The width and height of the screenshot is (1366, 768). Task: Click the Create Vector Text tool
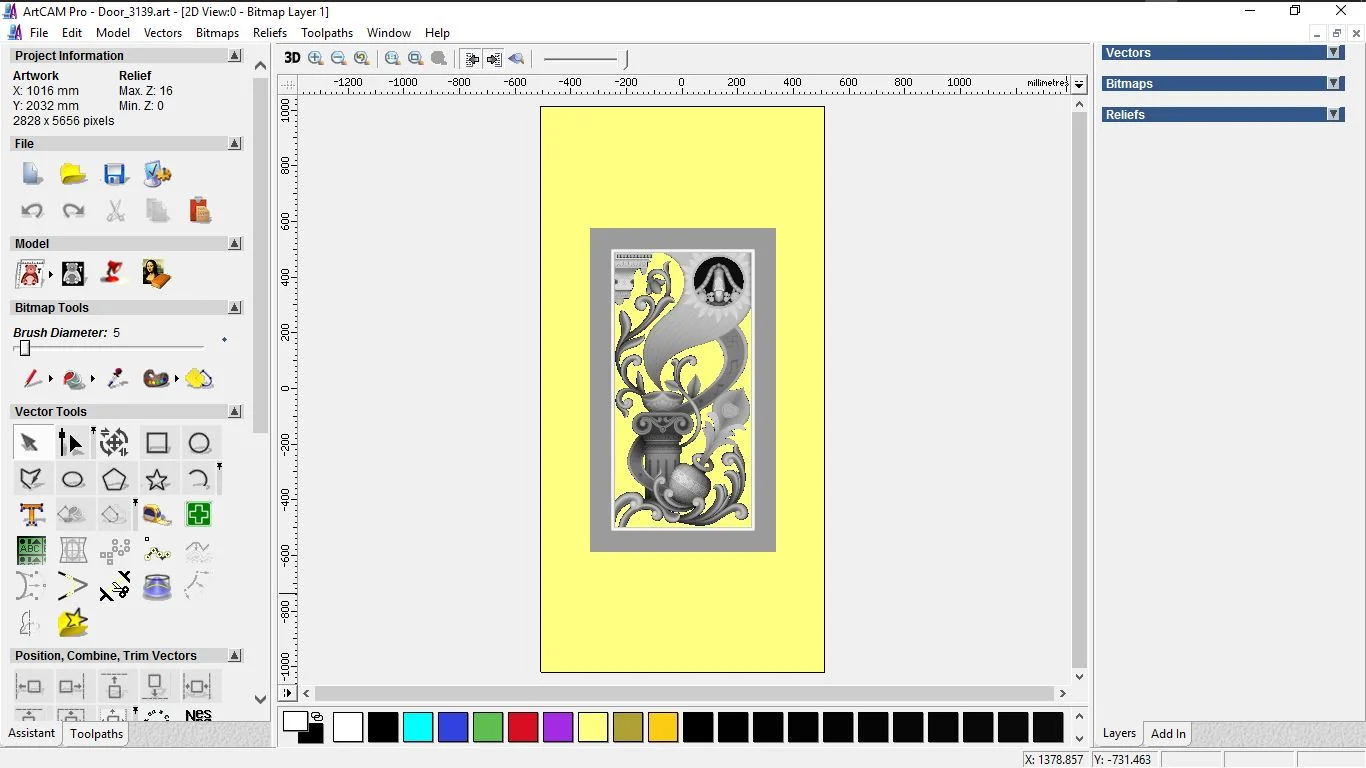(x=31, y=515)
